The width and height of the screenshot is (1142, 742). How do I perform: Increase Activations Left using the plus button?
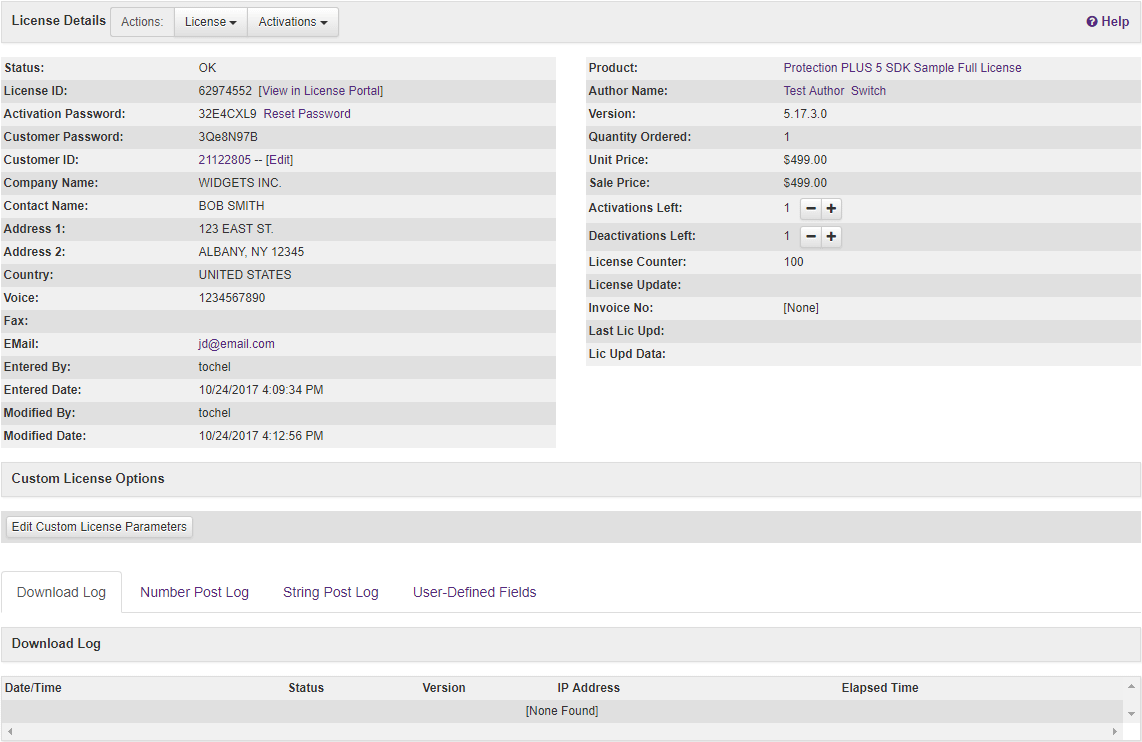pyautogui.click(x=831, y=209)
